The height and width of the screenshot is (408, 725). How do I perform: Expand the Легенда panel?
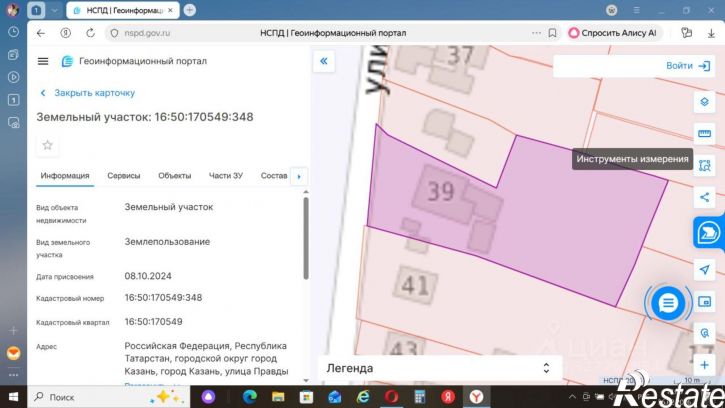[440, 368]
